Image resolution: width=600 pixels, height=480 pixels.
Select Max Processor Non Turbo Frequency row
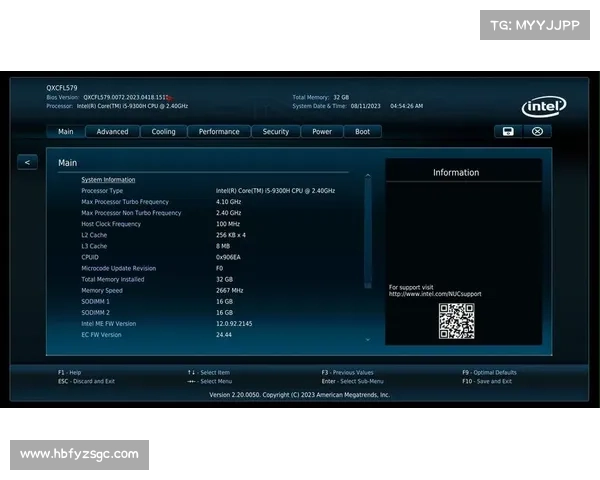point(161,213)
